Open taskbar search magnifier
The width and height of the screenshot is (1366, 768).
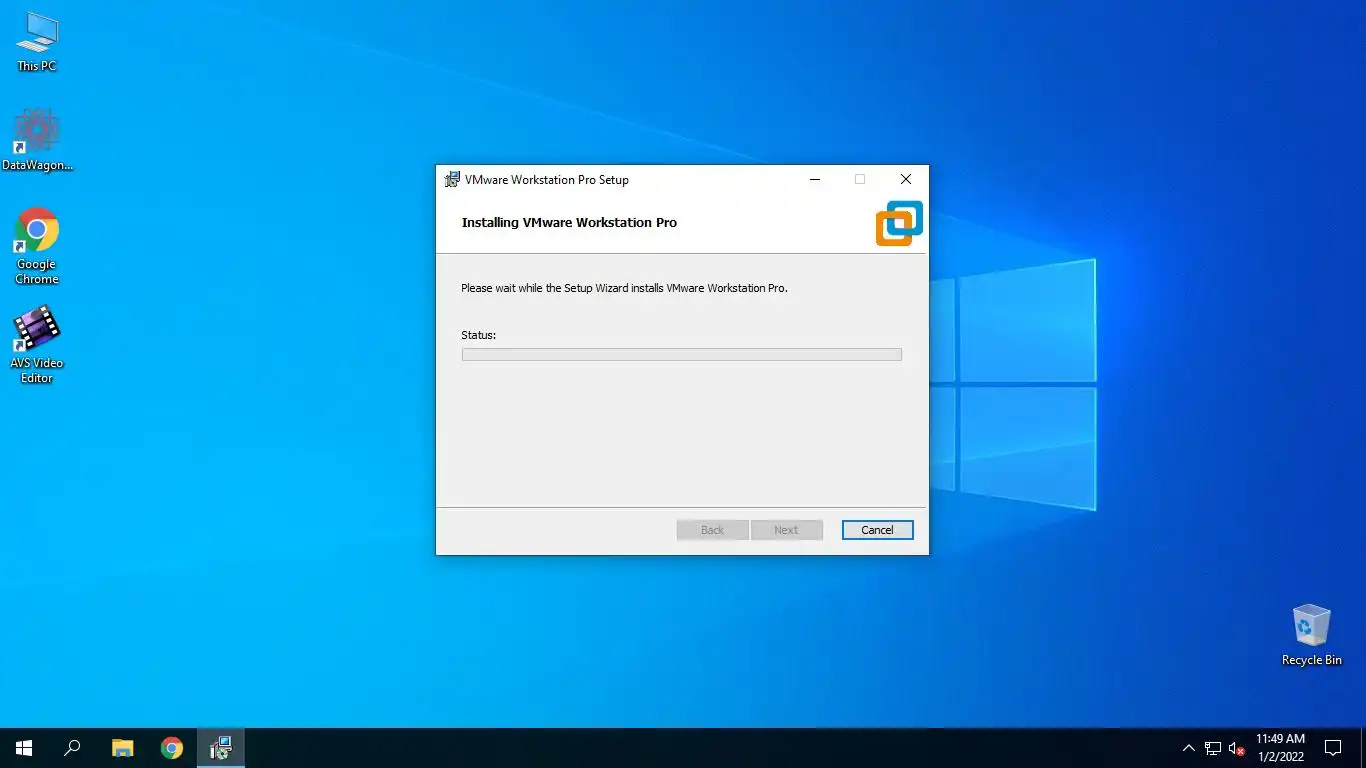(72, 748)
